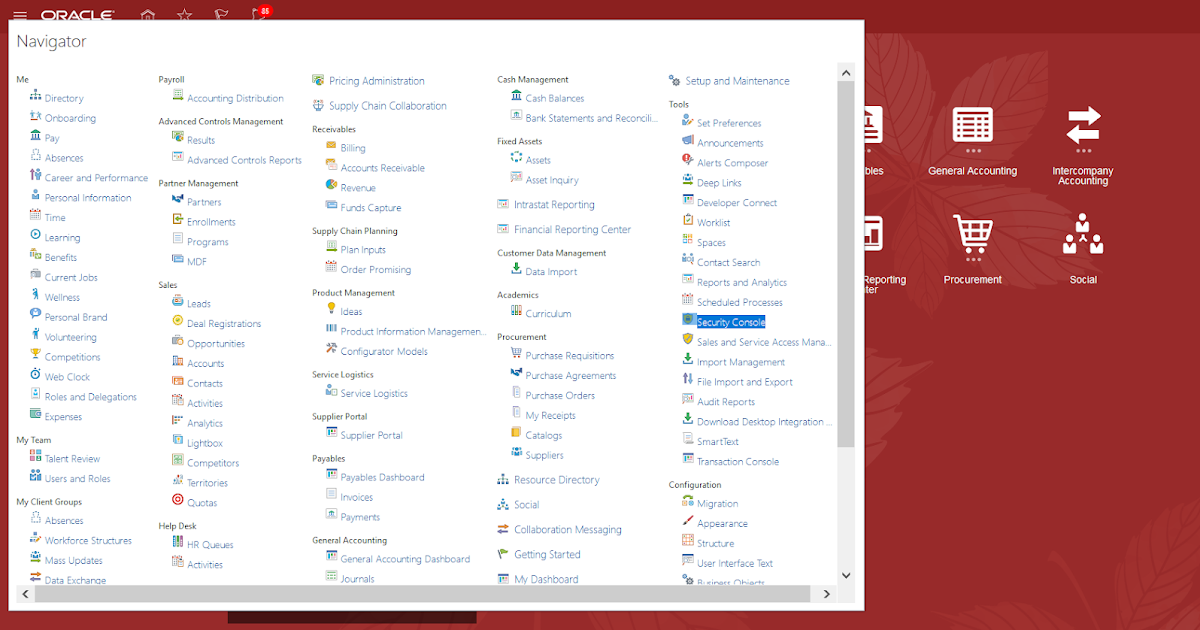Screen dimensions: 1200x630
Task: Click the scrollbar down arrow
Action: click(x=846, y=575)
